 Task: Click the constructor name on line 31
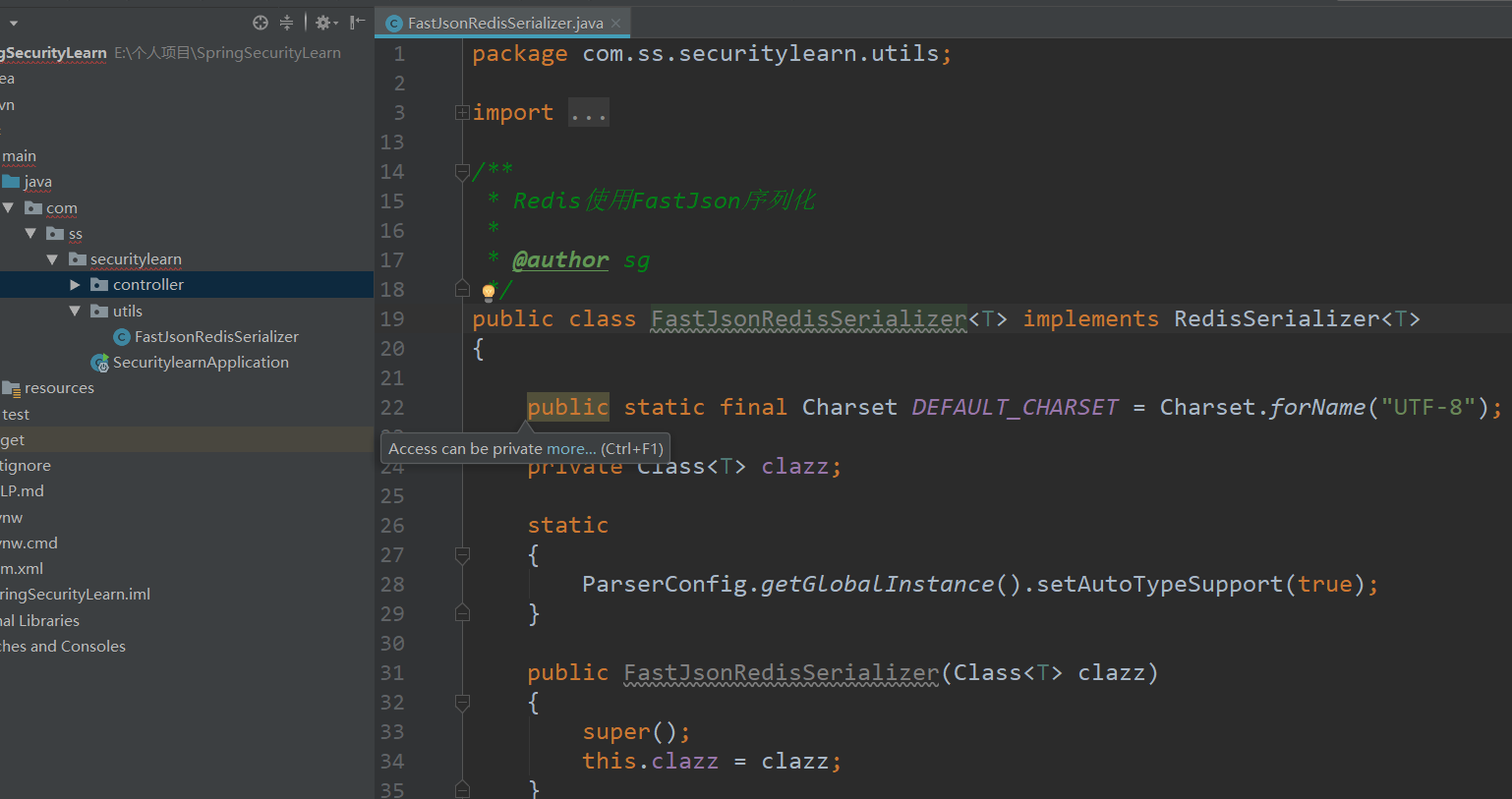click(782, 672)
